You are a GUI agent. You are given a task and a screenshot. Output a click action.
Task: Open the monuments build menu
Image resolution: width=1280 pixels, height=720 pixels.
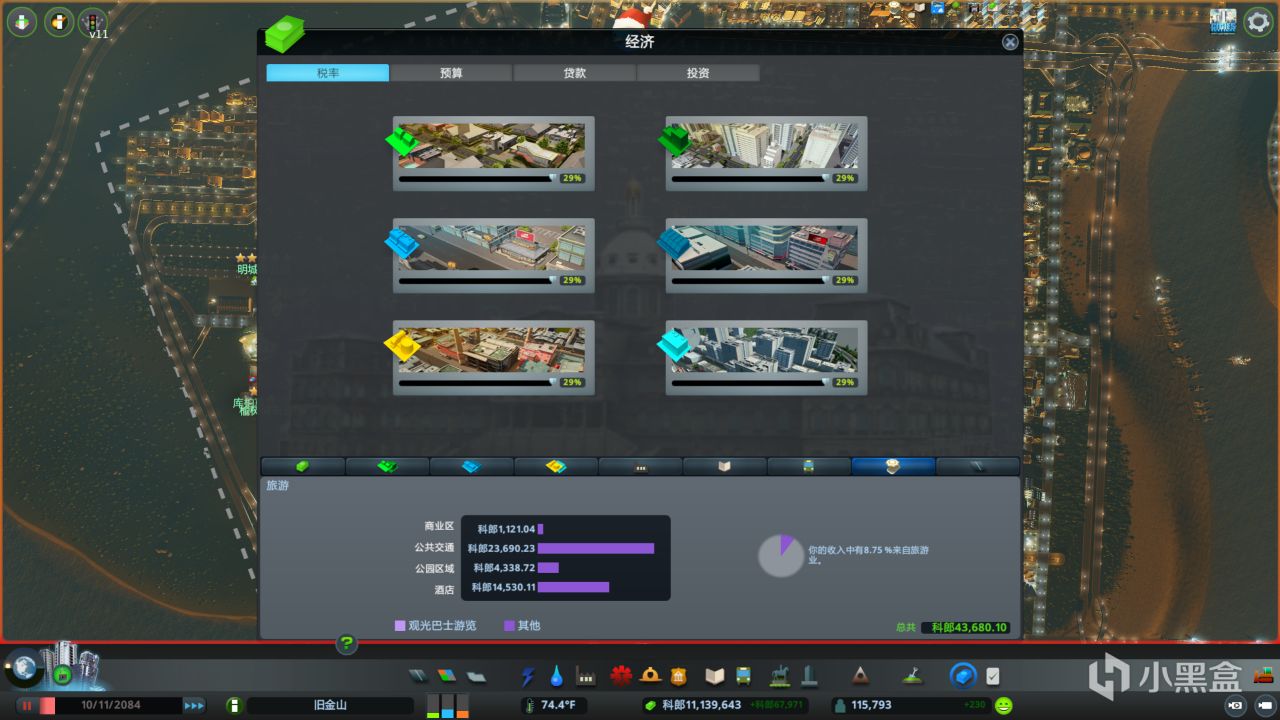[x=859, y=677]
